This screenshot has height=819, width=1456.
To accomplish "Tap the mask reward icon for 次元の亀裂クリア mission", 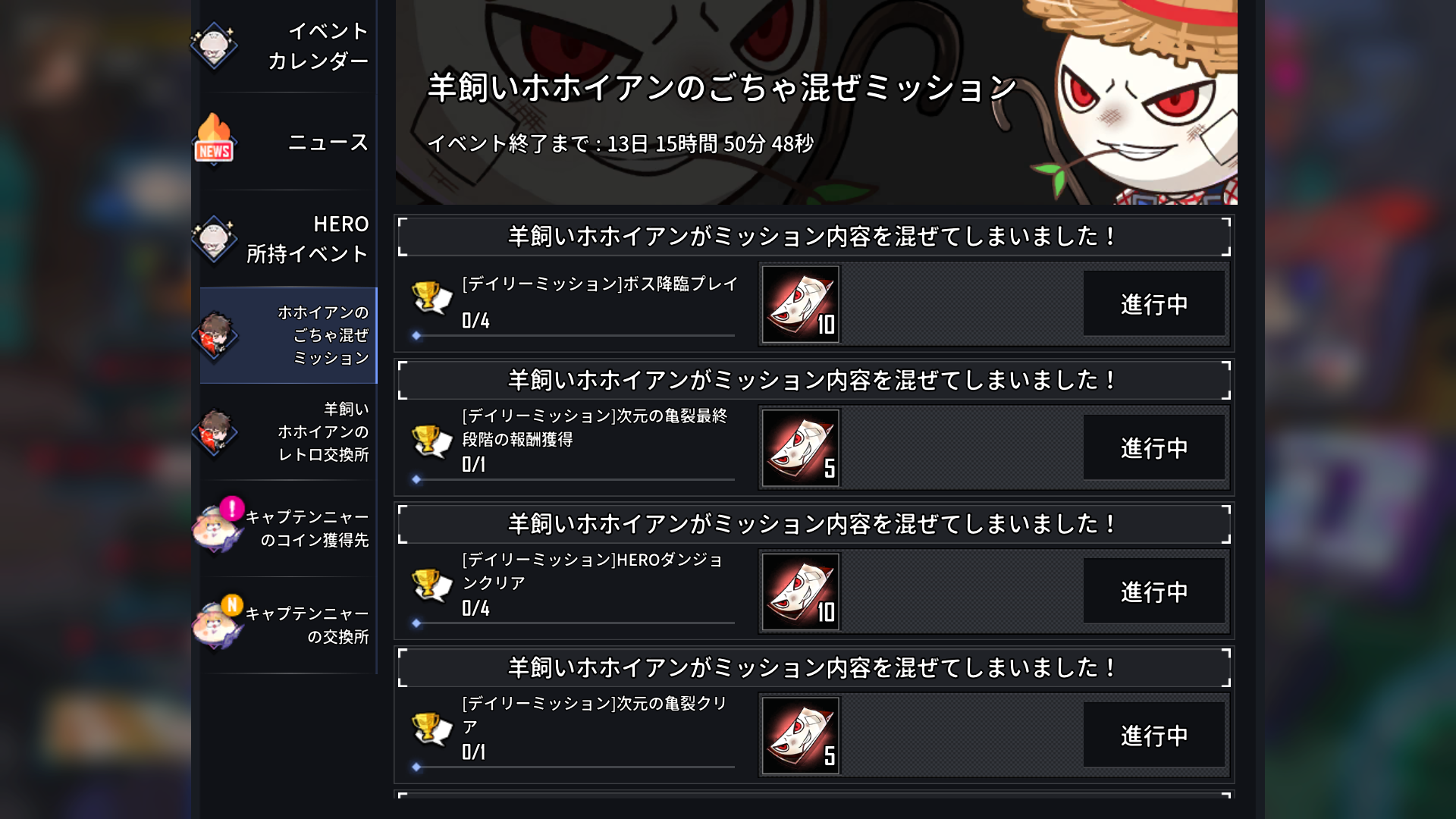I will (801, 736).
